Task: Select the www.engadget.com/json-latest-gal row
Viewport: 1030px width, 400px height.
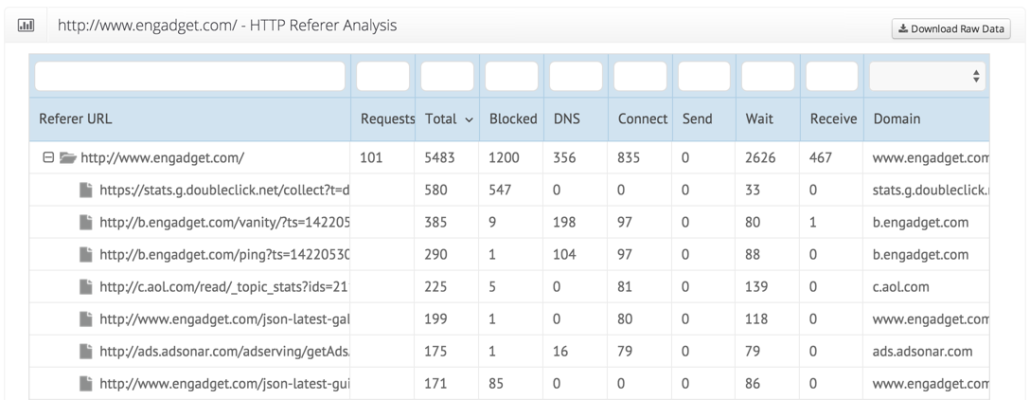Action: pos(509,319)
